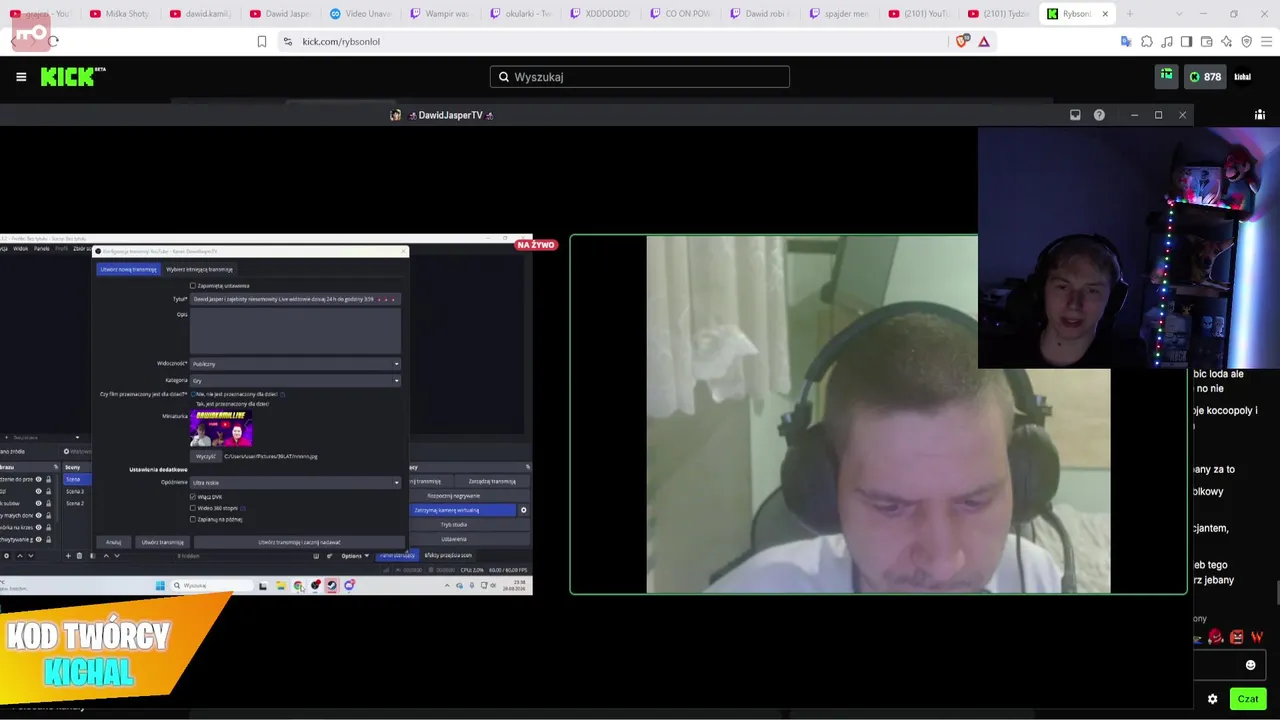The height and width of the screenshot is (720, 1280).
Task: Switch to the Miska Shoty tab
Action: [x=118, y=14]
